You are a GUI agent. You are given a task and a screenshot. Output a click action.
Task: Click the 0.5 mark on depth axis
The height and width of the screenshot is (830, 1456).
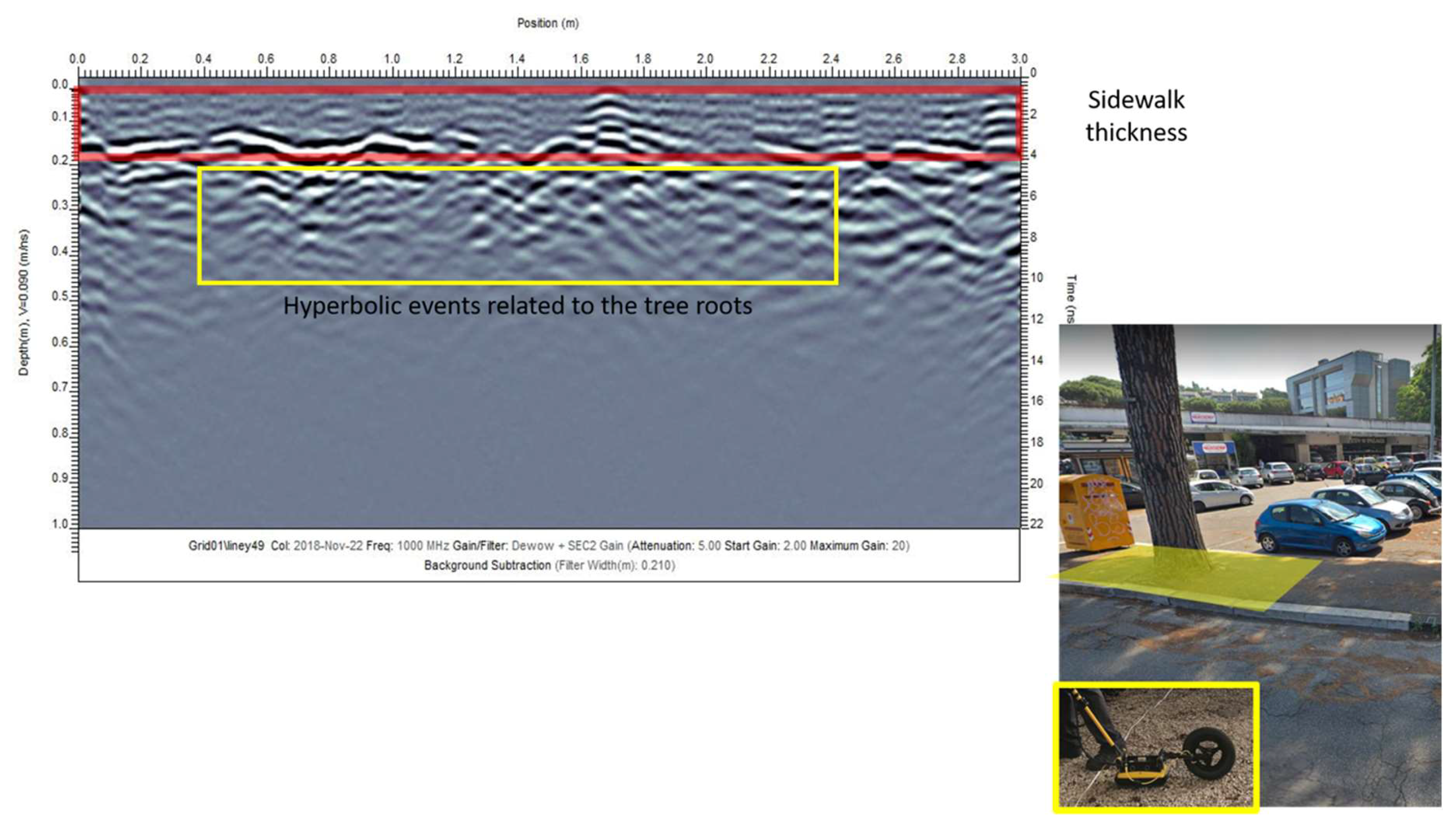pos(60,297)
